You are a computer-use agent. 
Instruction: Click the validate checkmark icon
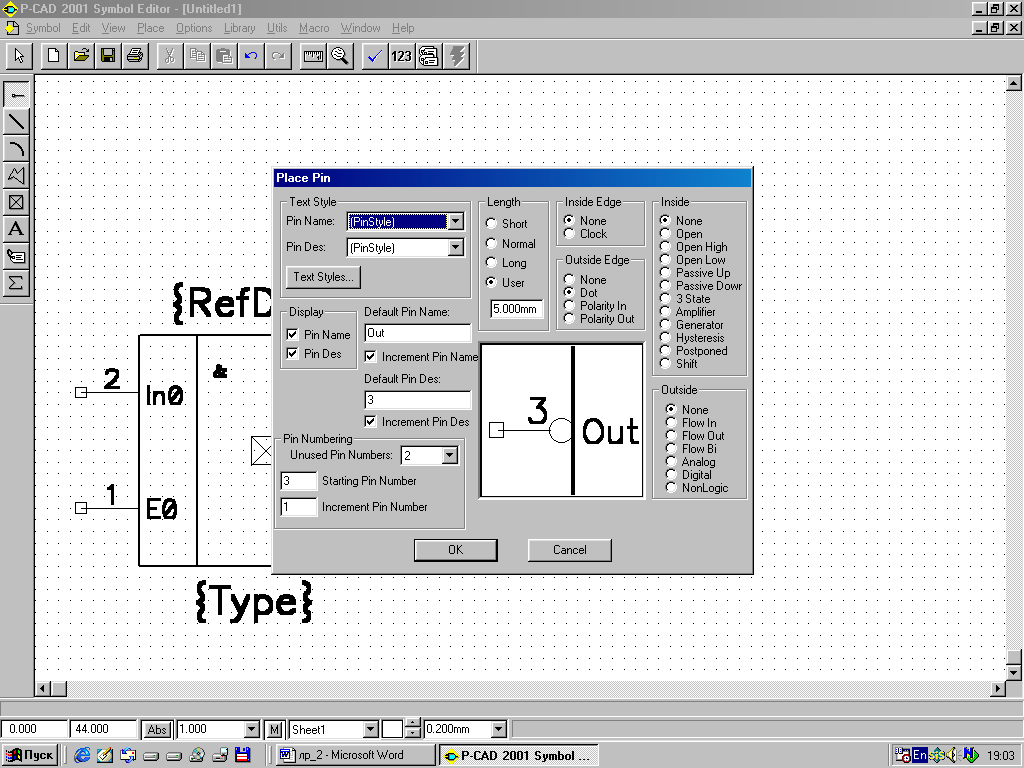[x=375, y=56]
